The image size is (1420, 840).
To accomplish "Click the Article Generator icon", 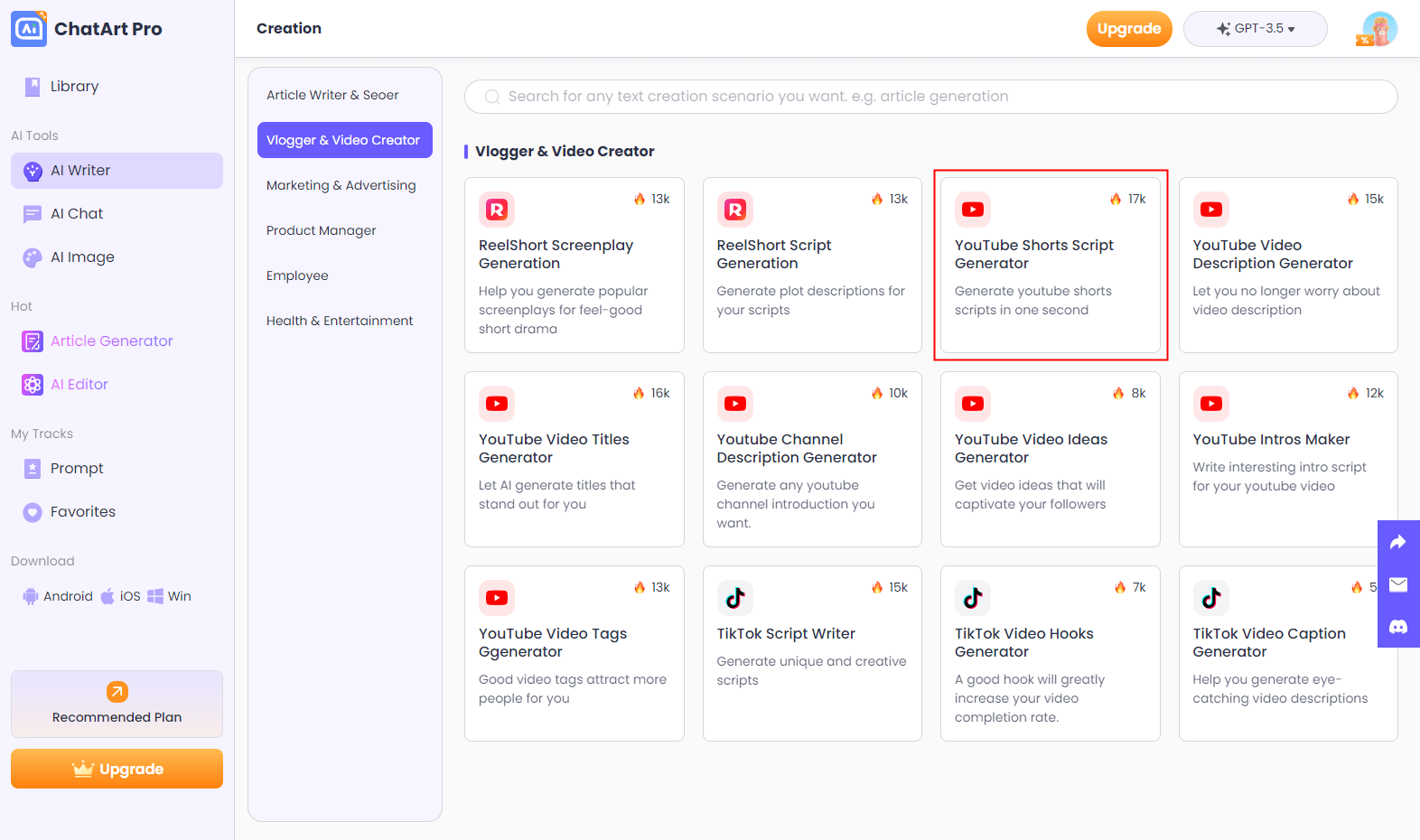I will point(33,341).
